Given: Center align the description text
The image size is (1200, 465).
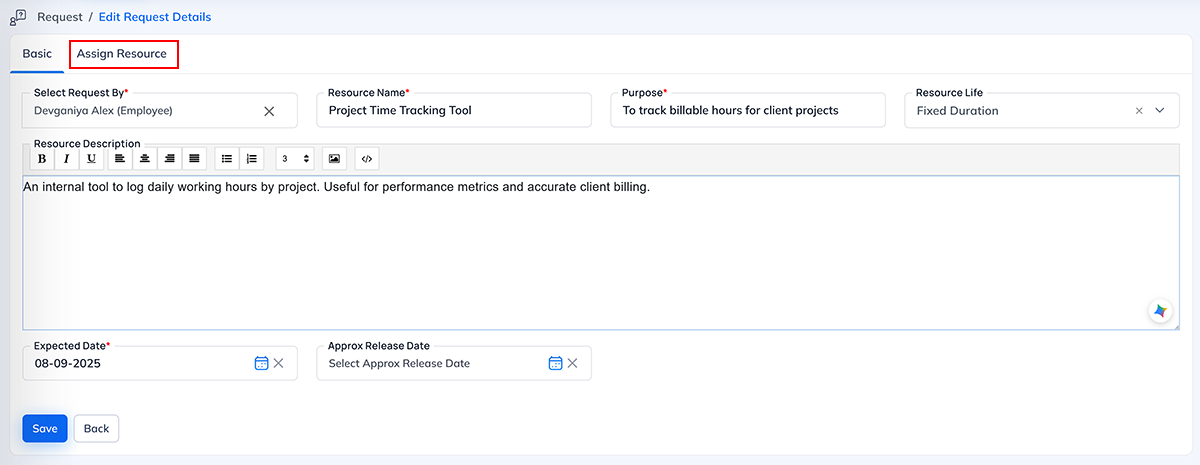Looking at the screenshot, I should tap(145, 159).
